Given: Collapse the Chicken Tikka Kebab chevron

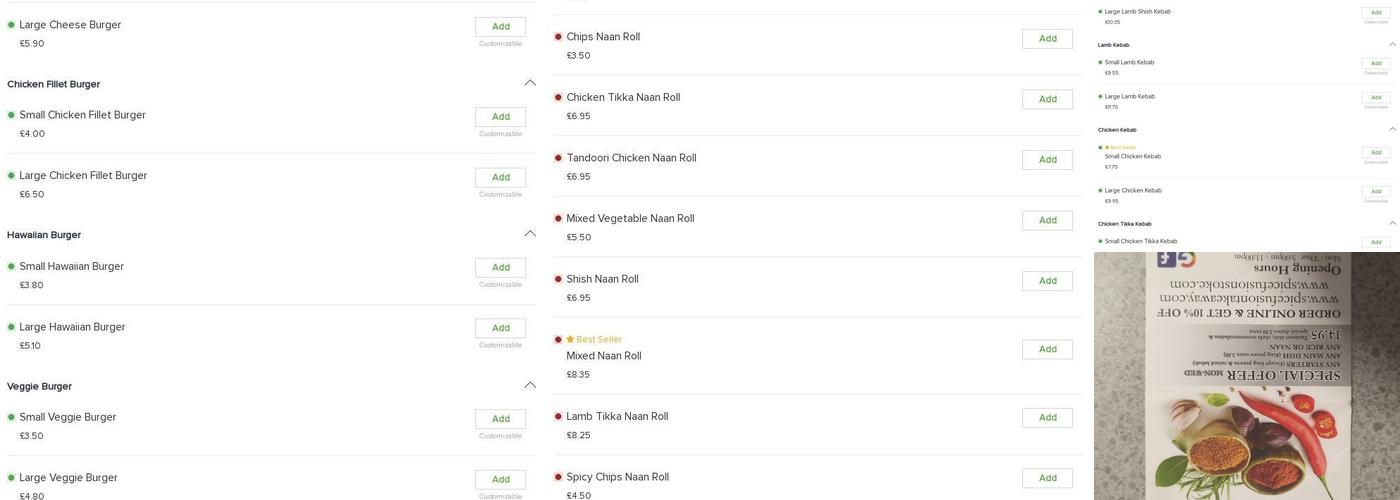Looking at the screenshot, I should [1392, 224].
